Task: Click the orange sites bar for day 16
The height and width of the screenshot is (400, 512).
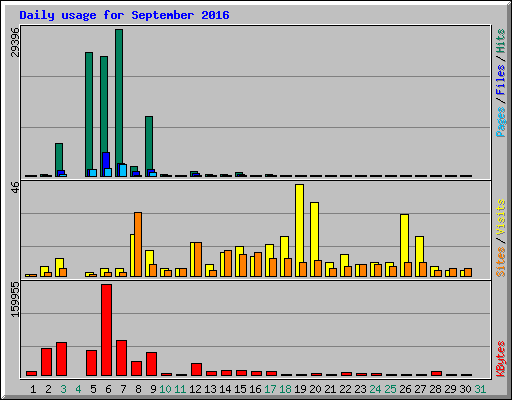Action: click(258, 264)
